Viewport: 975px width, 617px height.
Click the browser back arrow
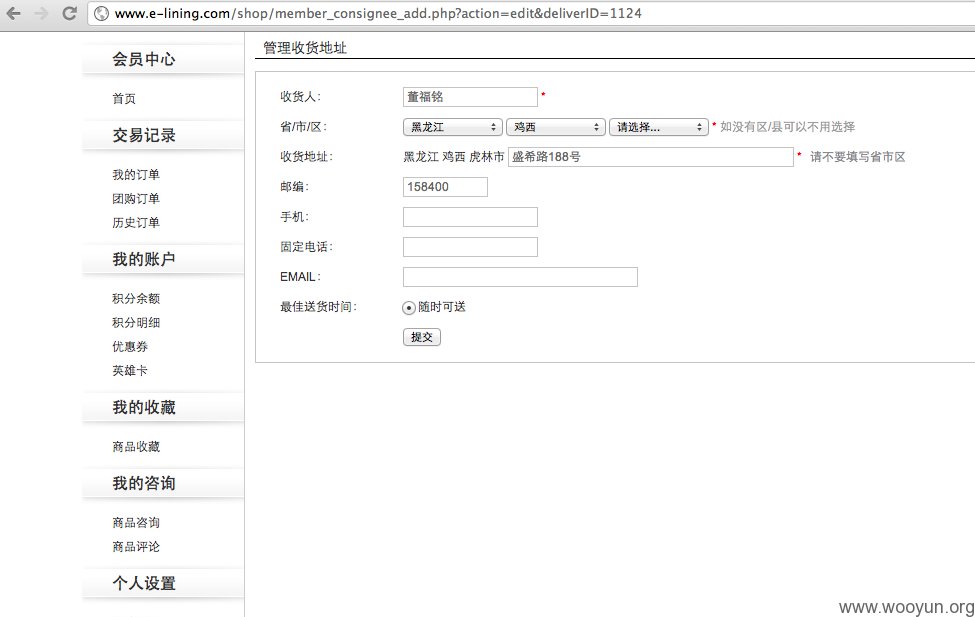(x=14, y=13)
